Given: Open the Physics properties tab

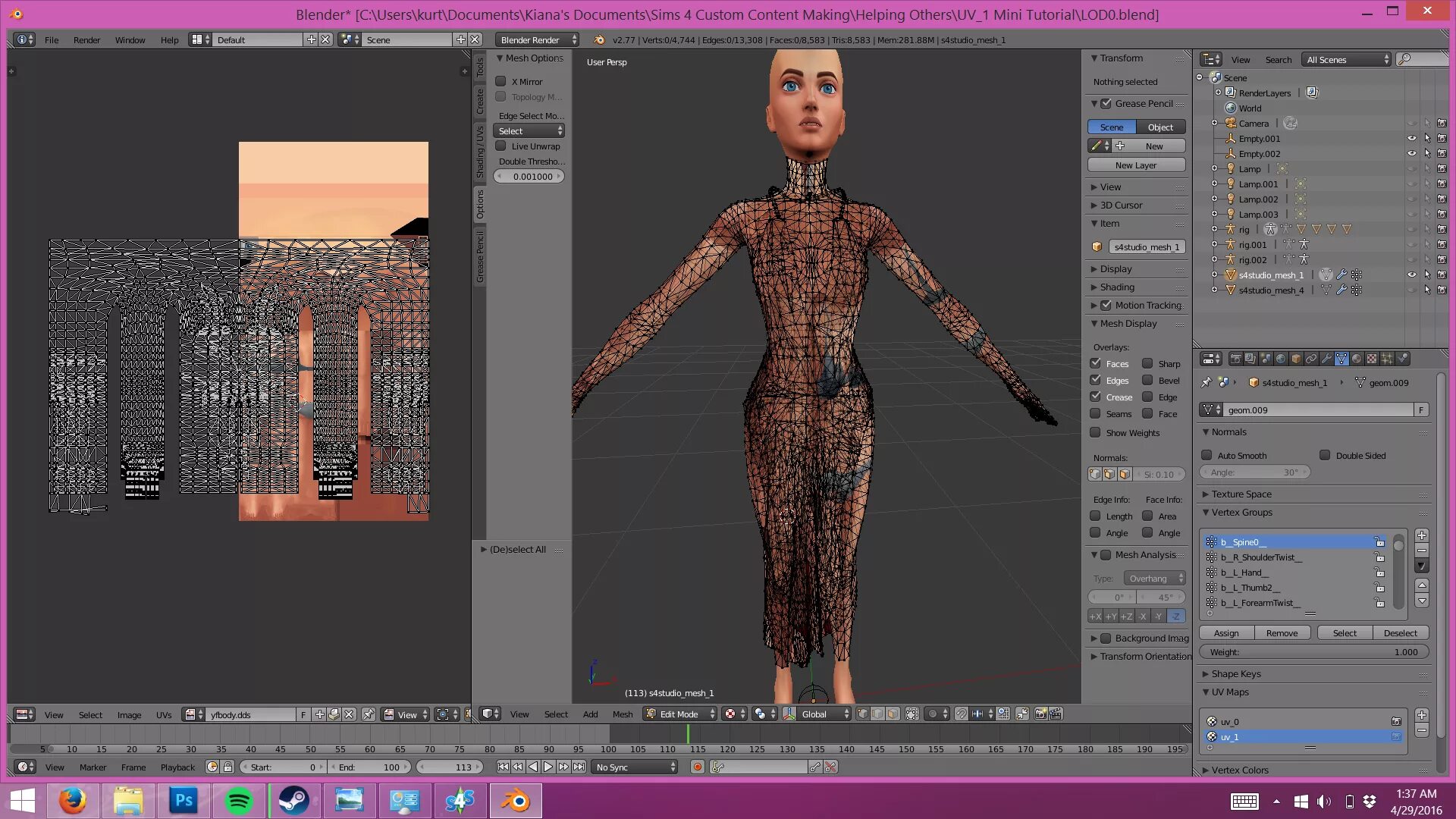Looking at the screenshot, I should (1402, 359).
